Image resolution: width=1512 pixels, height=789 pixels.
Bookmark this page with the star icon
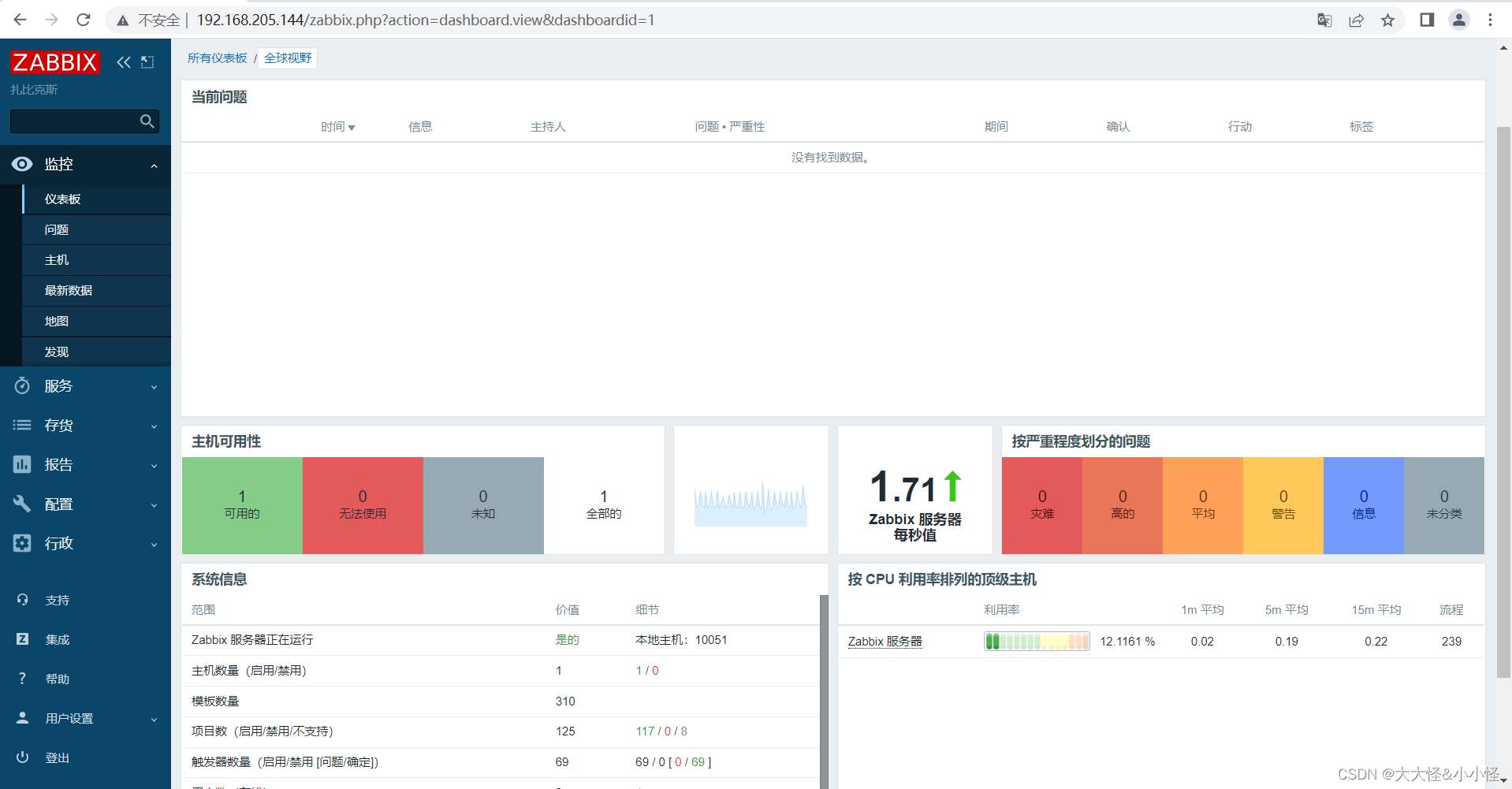coord(1387,20)
